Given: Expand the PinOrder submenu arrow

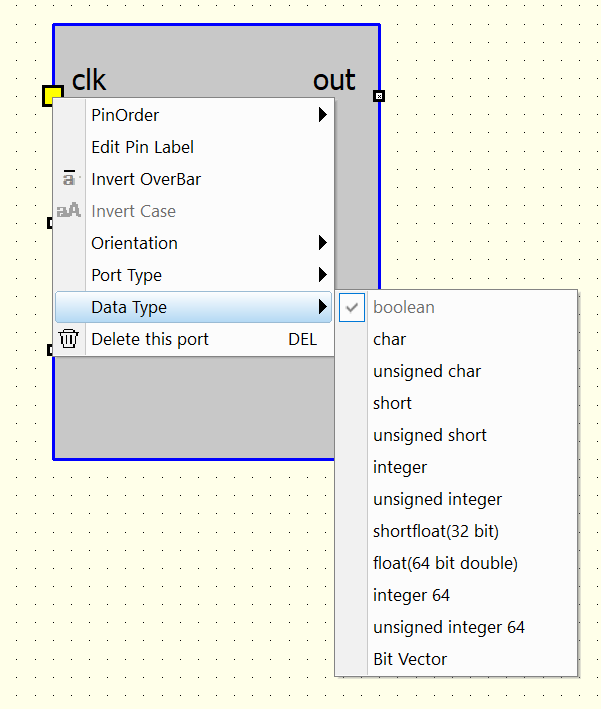Looking at the screenshot, I should 322,115.
